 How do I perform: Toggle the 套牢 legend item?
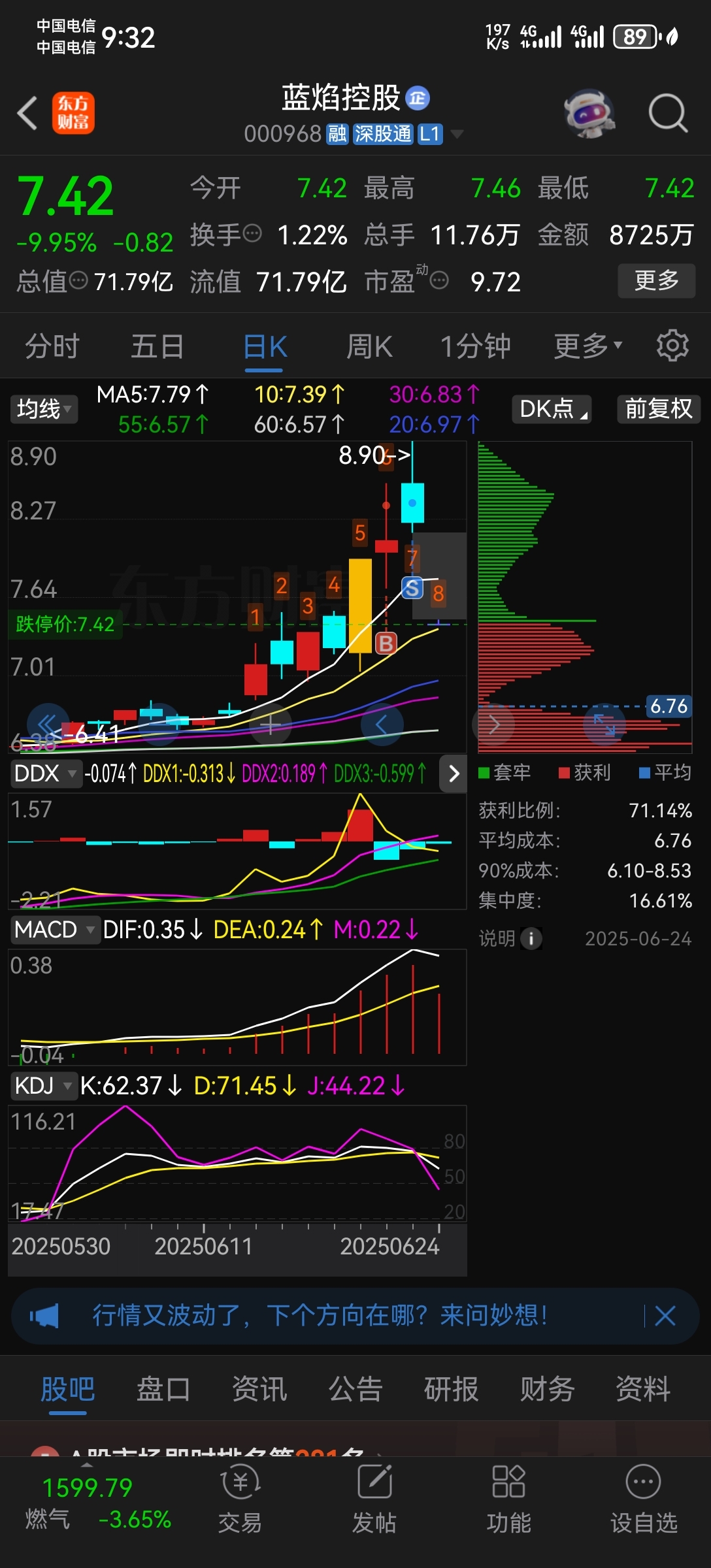504,772
